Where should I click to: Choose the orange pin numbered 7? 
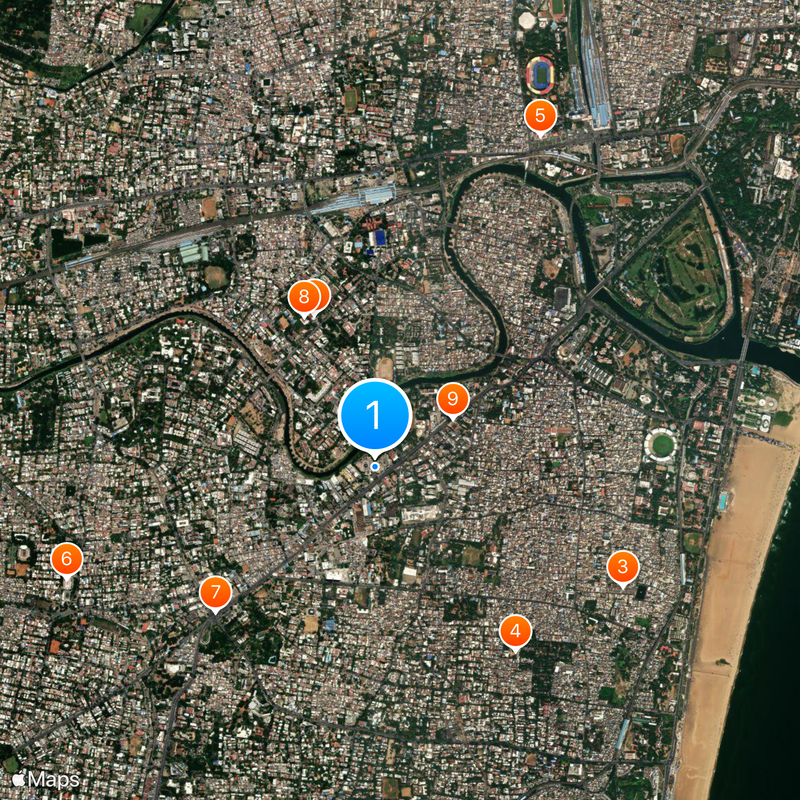pyautogui.click(x=215, y=592)
